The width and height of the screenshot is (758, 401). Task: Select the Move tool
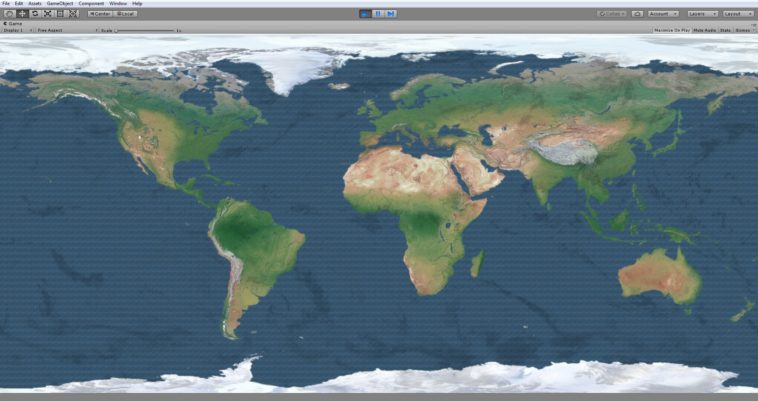pos(22,14)
